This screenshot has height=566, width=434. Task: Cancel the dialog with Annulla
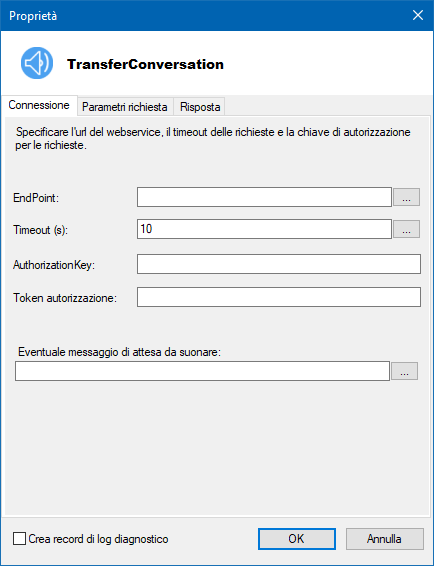point(385,539)
